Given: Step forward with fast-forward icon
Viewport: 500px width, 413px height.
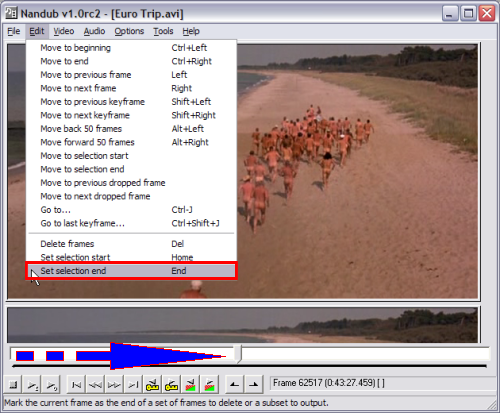Looking at the screenshot, I should click(114, 385).
